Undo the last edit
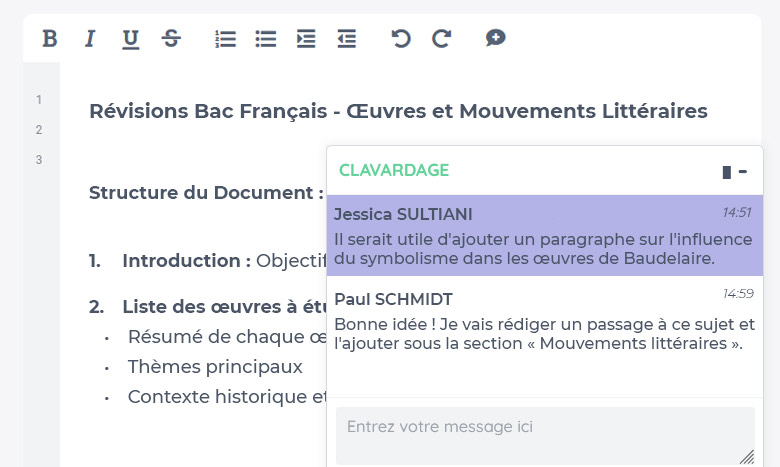 [x=400, y=38]
